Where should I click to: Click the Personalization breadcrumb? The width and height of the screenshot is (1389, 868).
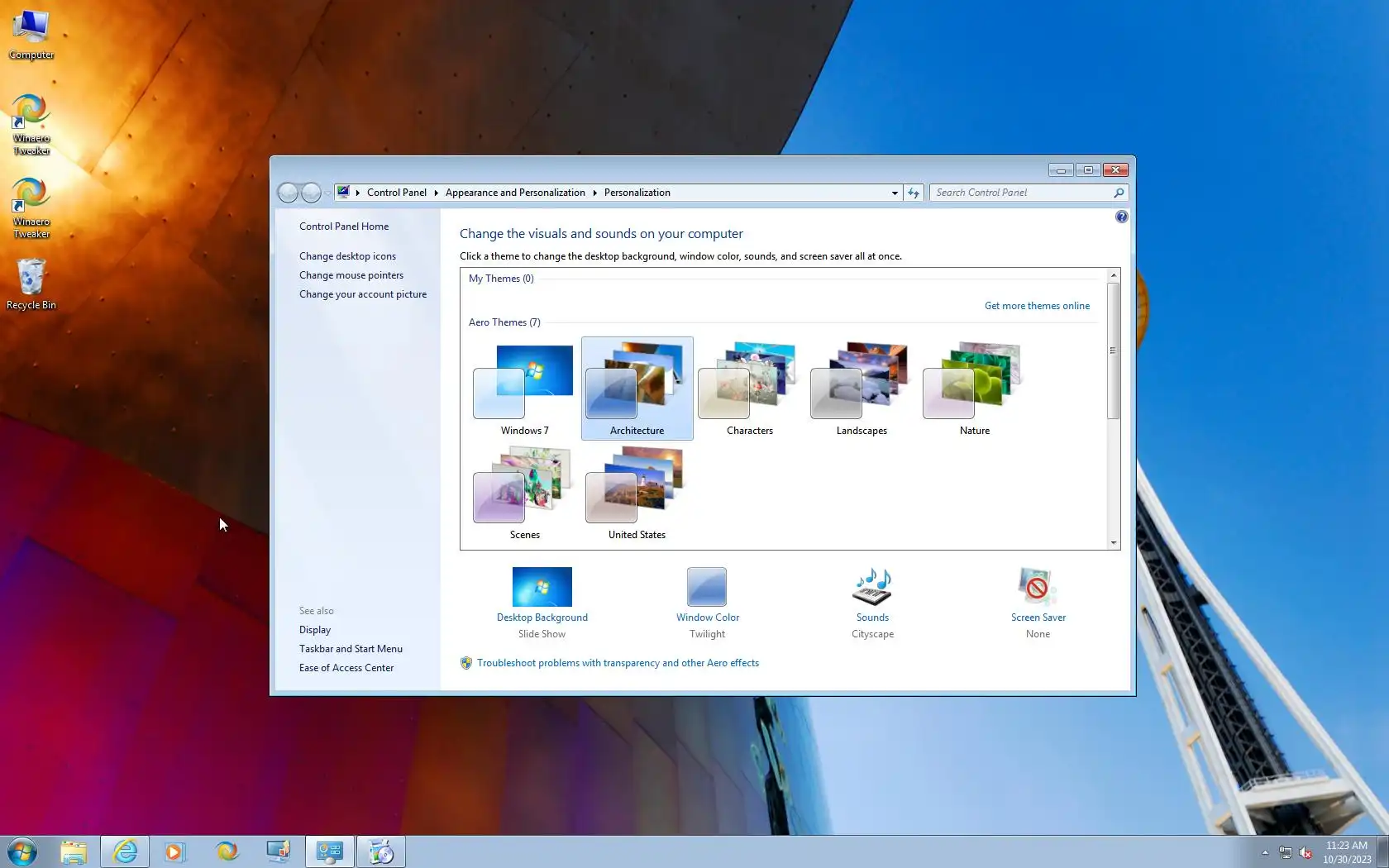tap(637, 193)
